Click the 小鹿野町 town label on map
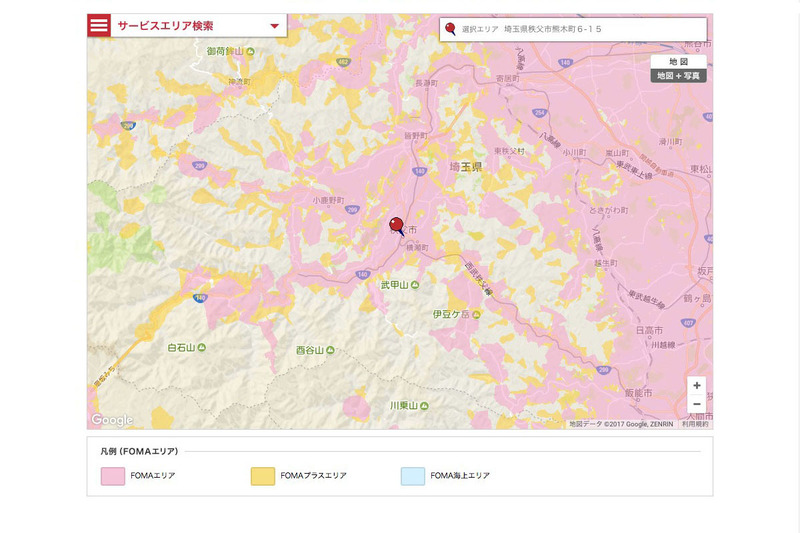 (329, 200)
